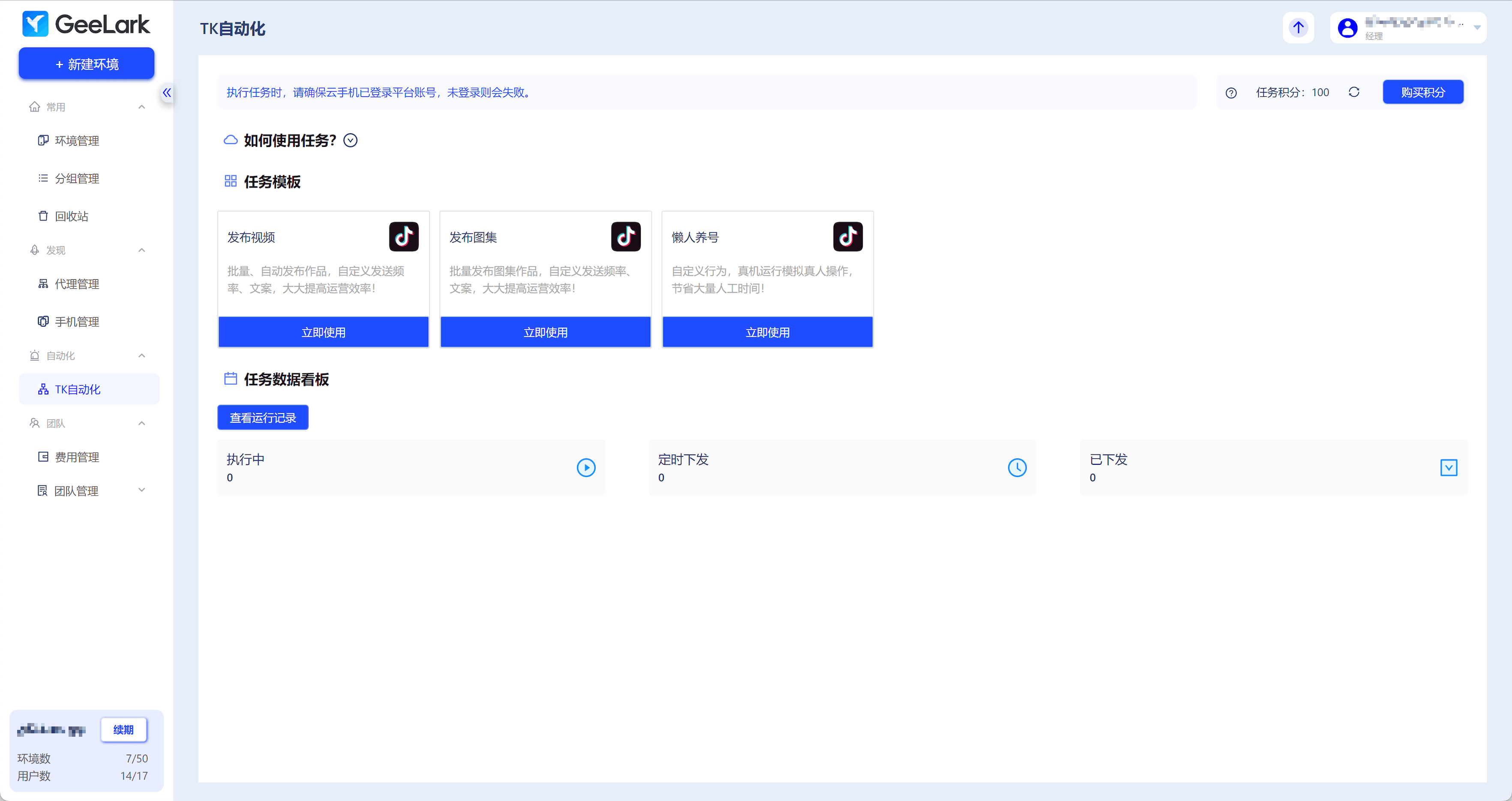The width and height of the screenshot is (1512, 801).
Task: Click the upload arrow icon at top
Action: pos(1298,27)
